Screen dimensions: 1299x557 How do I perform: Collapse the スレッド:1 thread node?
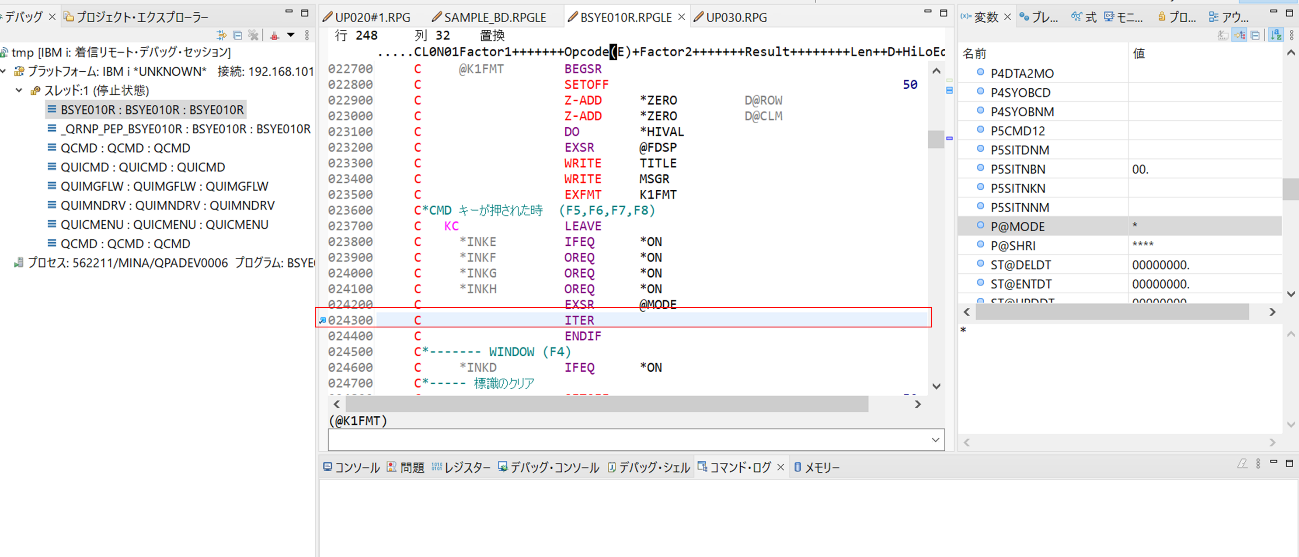point(20,90)
